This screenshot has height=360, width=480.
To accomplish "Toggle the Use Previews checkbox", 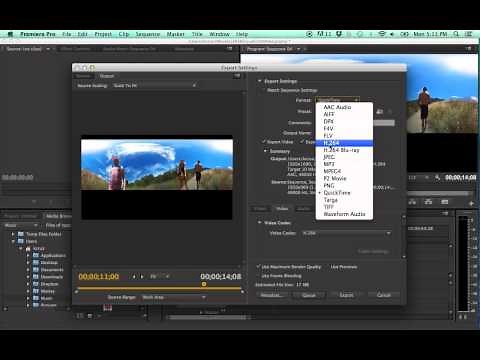I will 327,267.
